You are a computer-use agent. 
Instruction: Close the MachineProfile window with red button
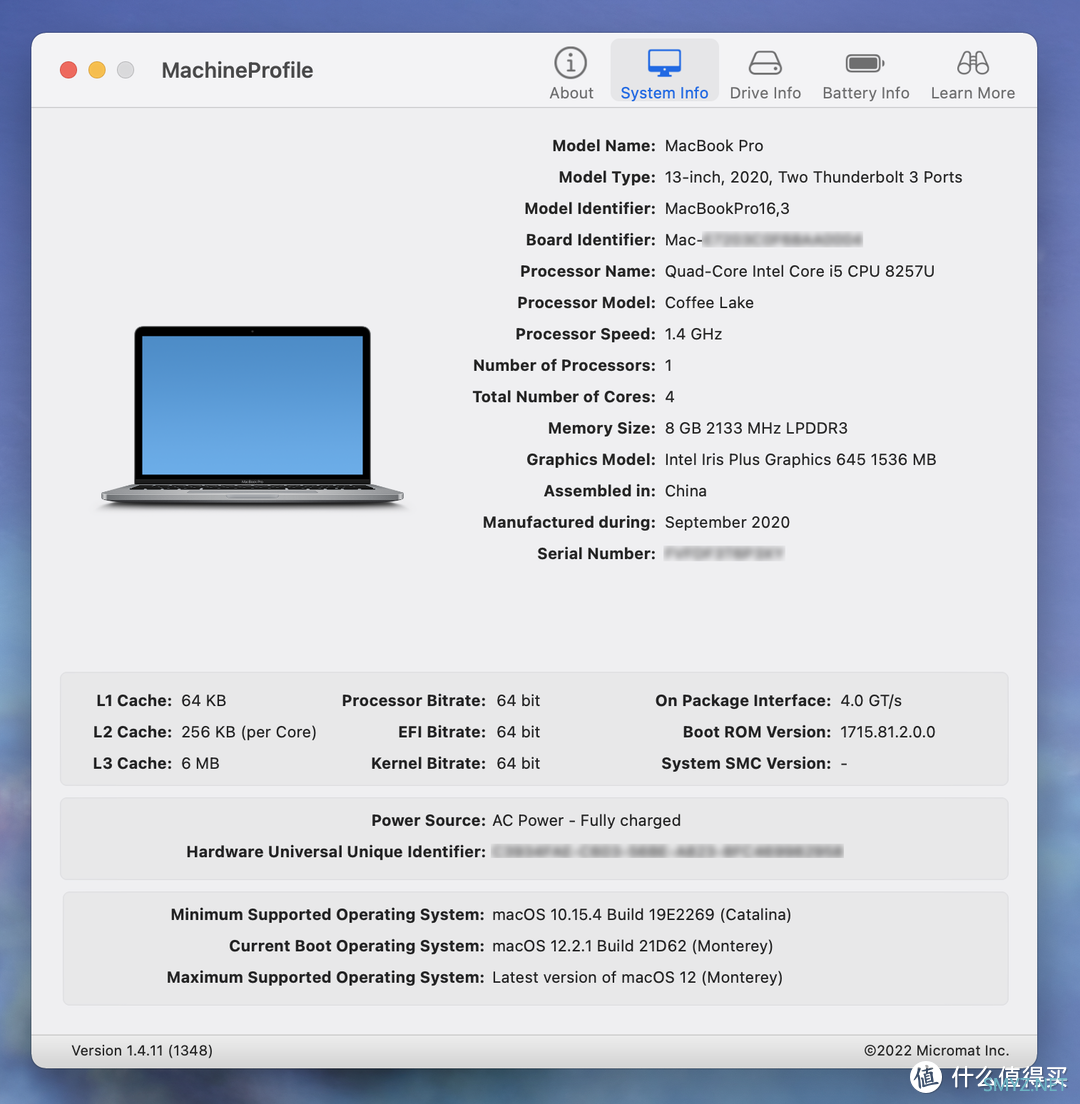[68, 70]
